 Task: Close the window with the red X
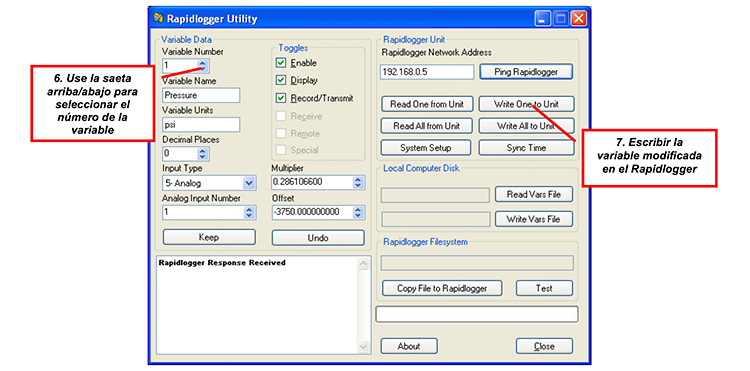pyautogui.click(x=579, y=19)
